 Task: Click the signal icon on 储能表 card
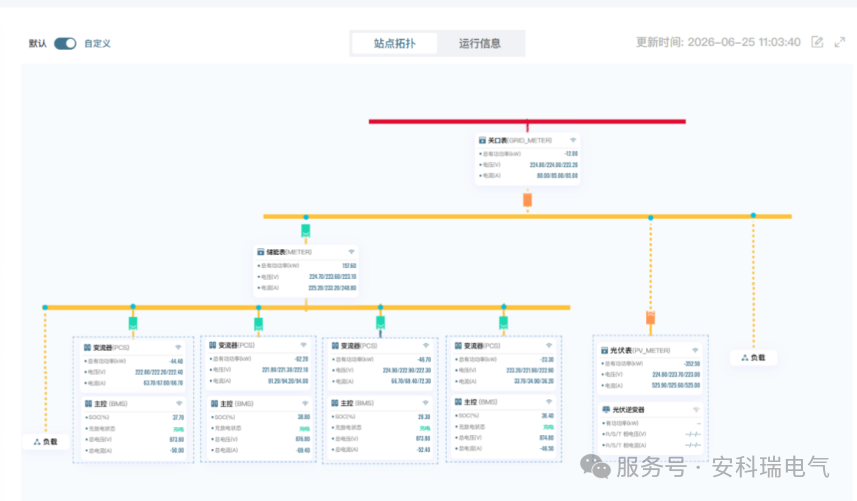pos(351,252)
